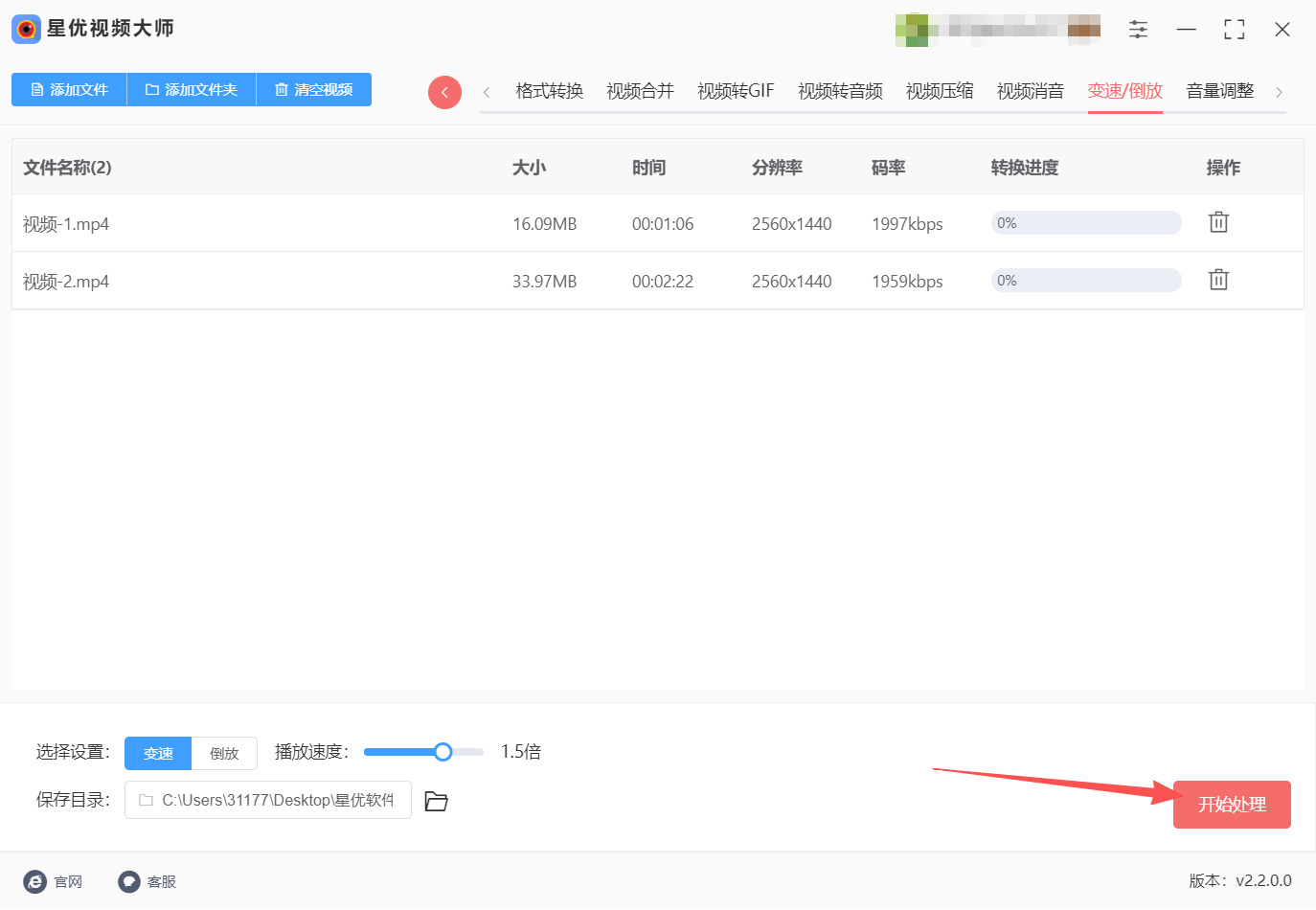This screenshot has height=910, width=1316.
Task: Click the 文件名称(2) column header
Action: (x=67, y=168)
